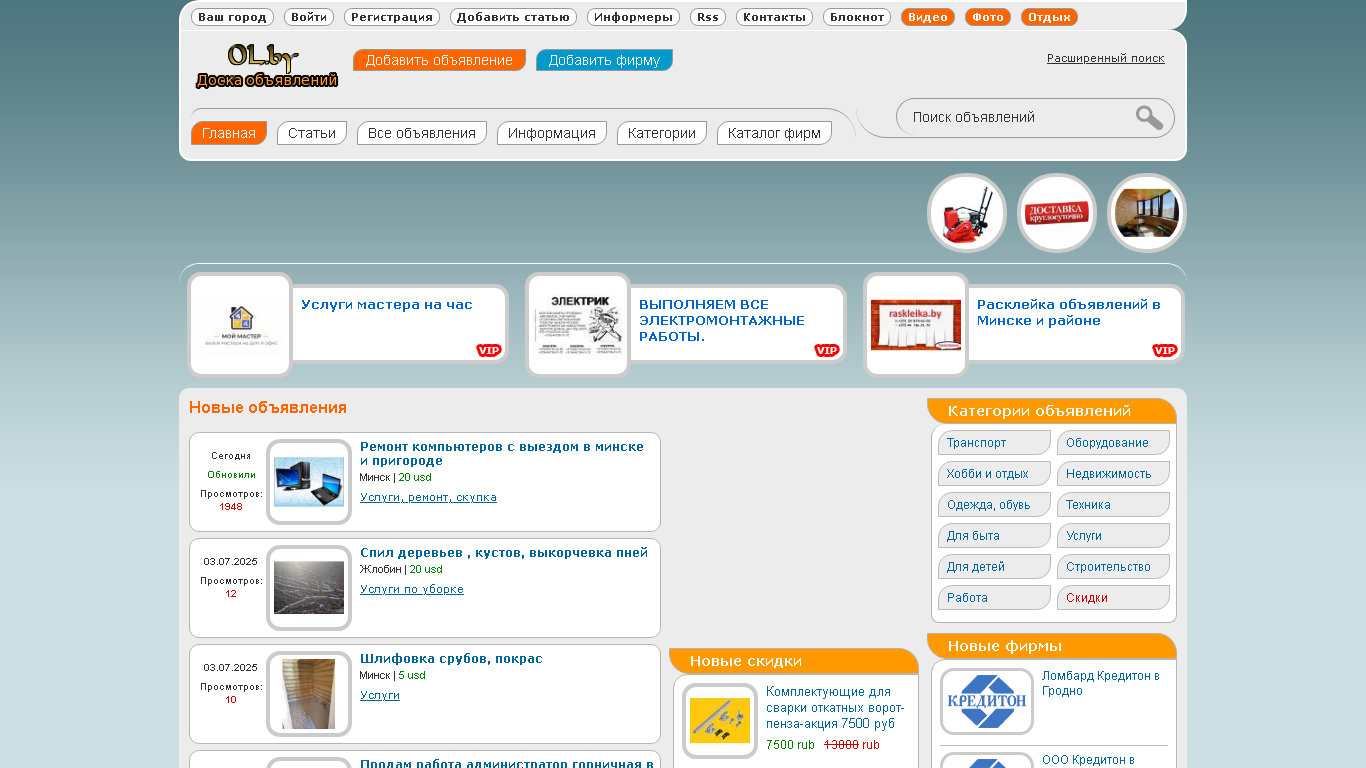Open log house sanding listing thumbnail

(x=309, y=694)
